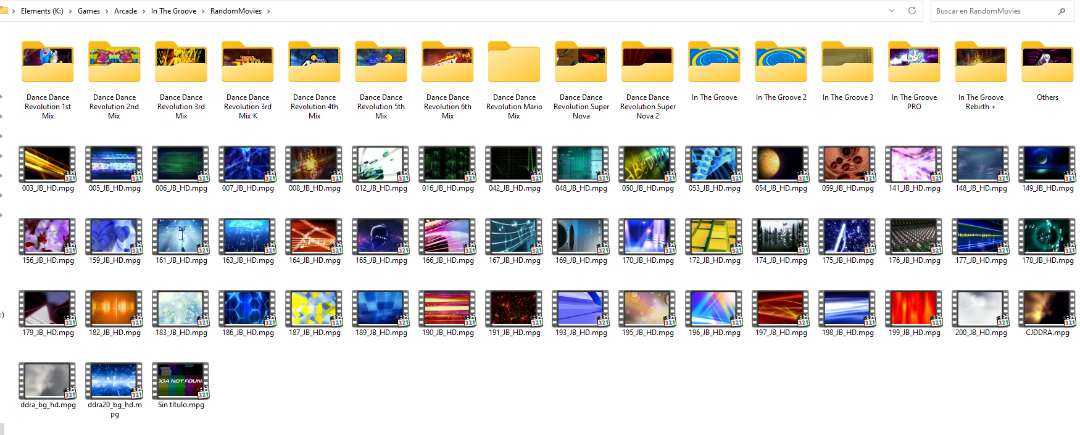
Task: Click the Dance Dance Revolution 3rd Mix label
Action: [180, 107]
